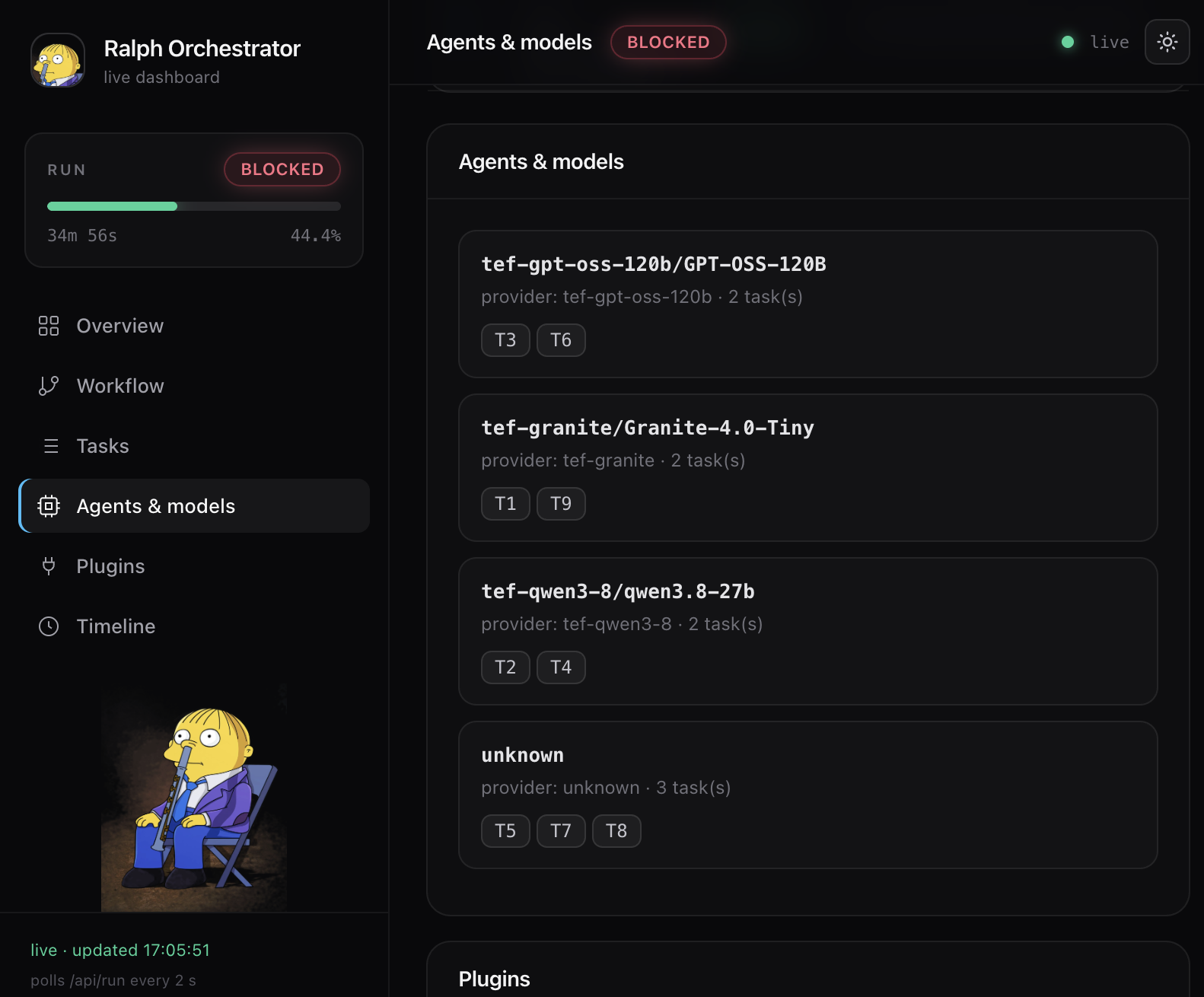Image resolution: width=1204 pixels, height=997 pixels.
Task: Click the Plugins plug icon
Action: (49, 566)
